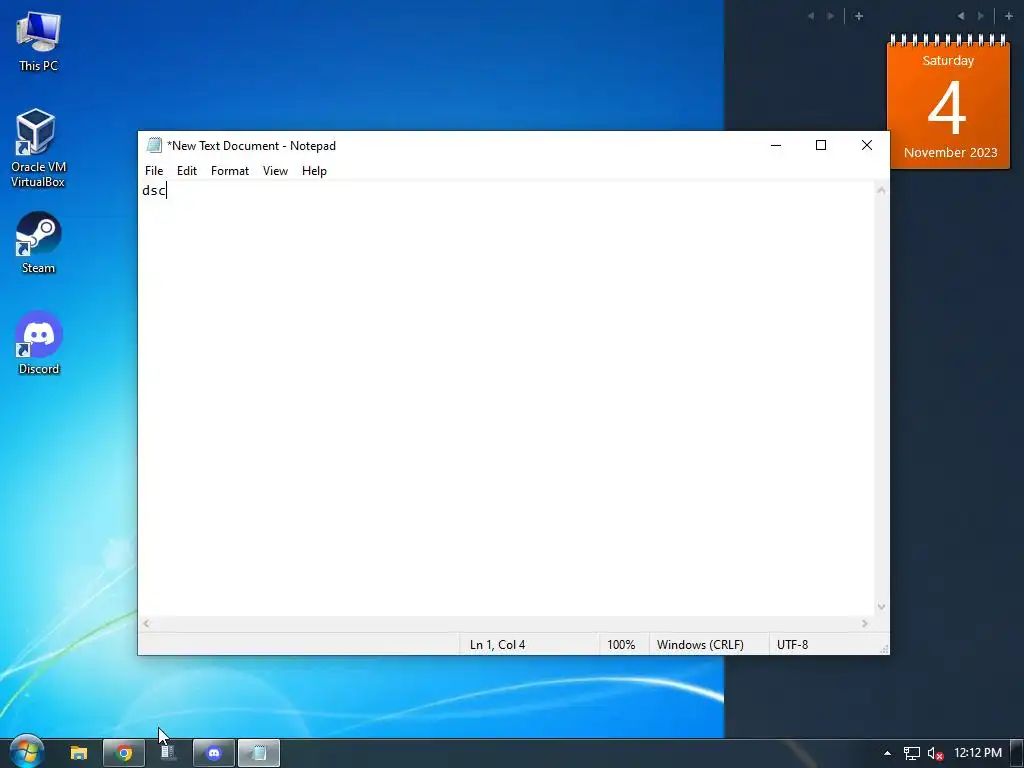Open File Explorer from the taskbar
The height and width of the screenshot is (768, 1024).
(x=79, y=753)
